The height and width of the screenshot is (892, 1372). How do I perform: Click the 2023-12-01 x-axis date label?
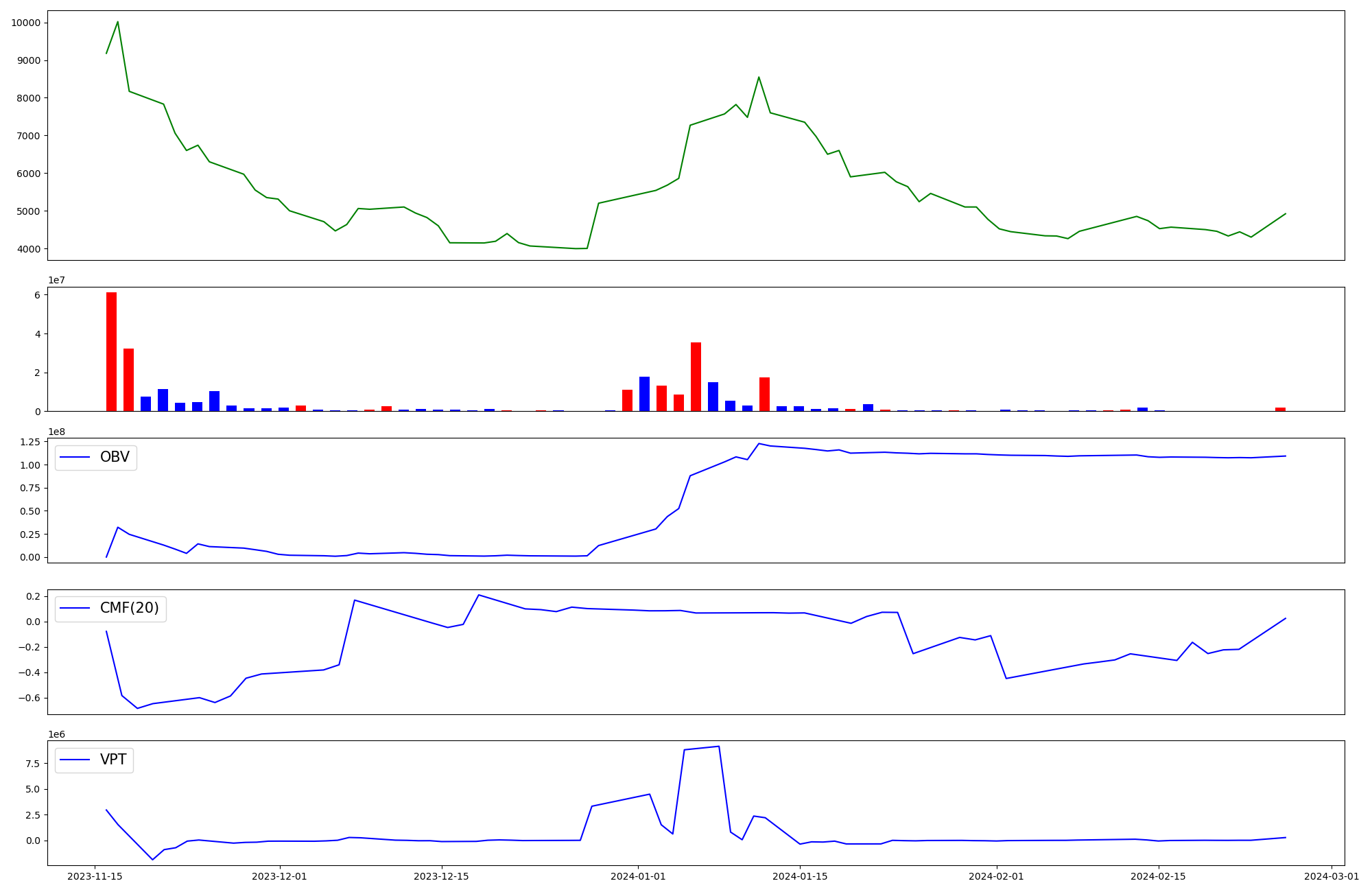pyautogui.click(x=279, y=876)
